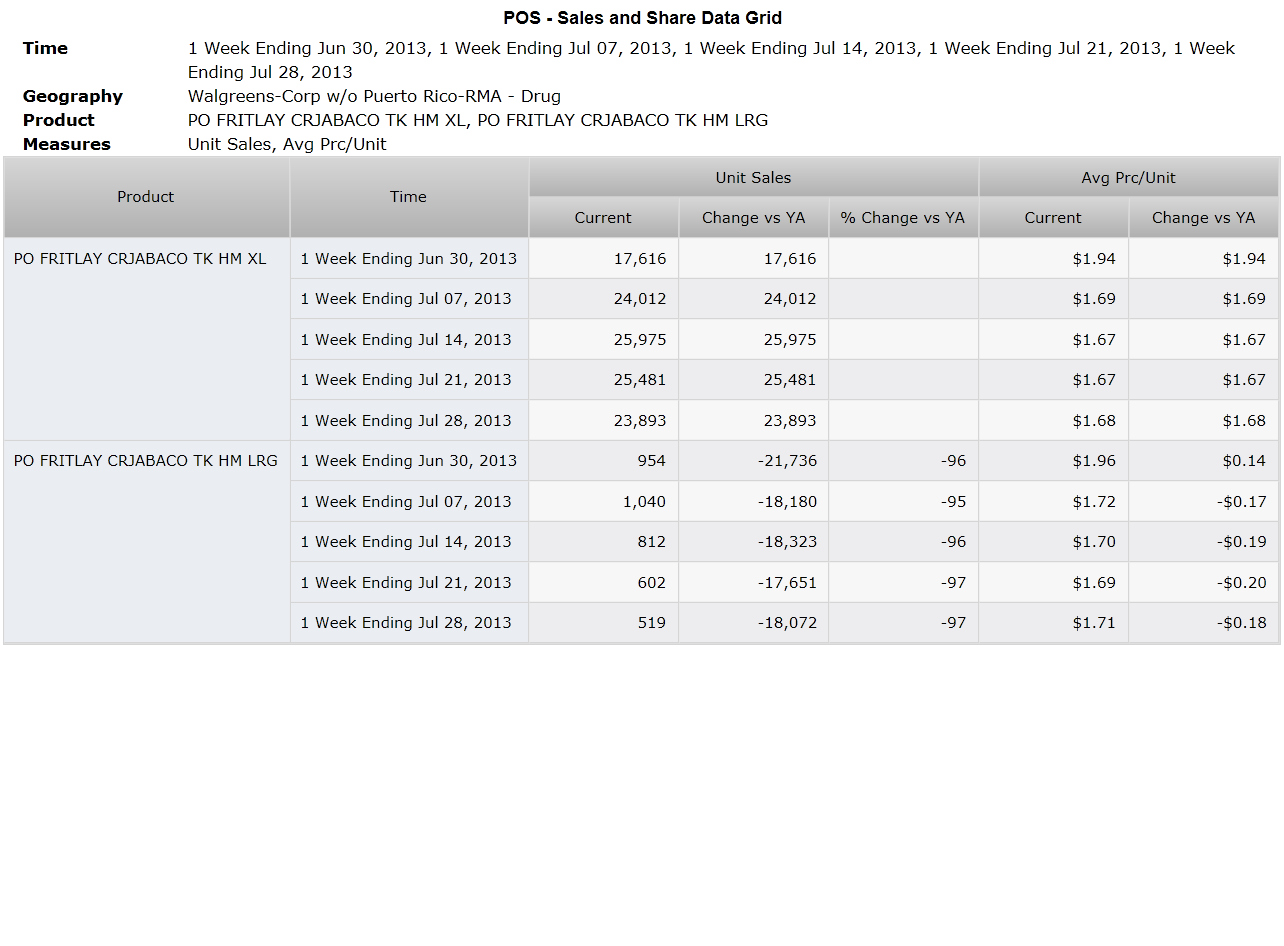Image resolution: width=1284 pixels, height=946 pixels.
Task: Click the Time label in the report summary
Action: pos(45,48)
